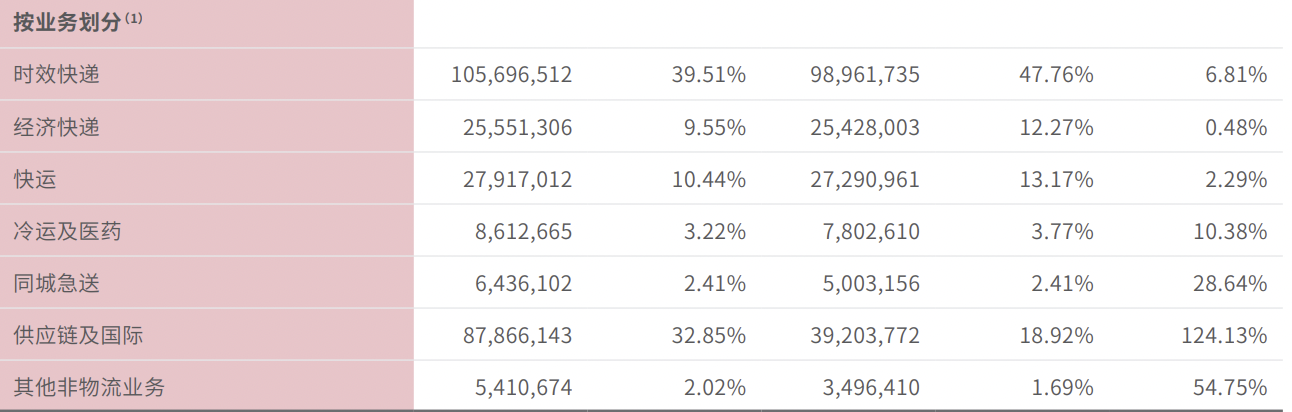
Task: Select the 39.51% percentage cell
Action: [x=708, y=75]
